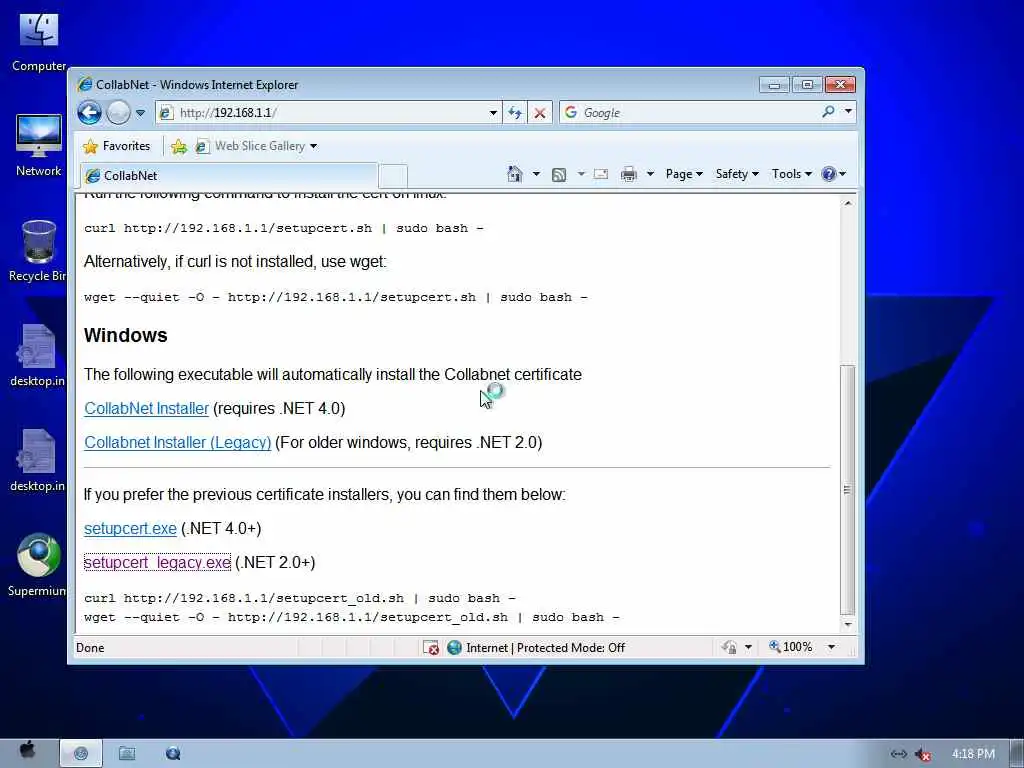Expand the Print dropdown arrow
The width and height of the screenshot is (1024, 768).
point(650,174)
